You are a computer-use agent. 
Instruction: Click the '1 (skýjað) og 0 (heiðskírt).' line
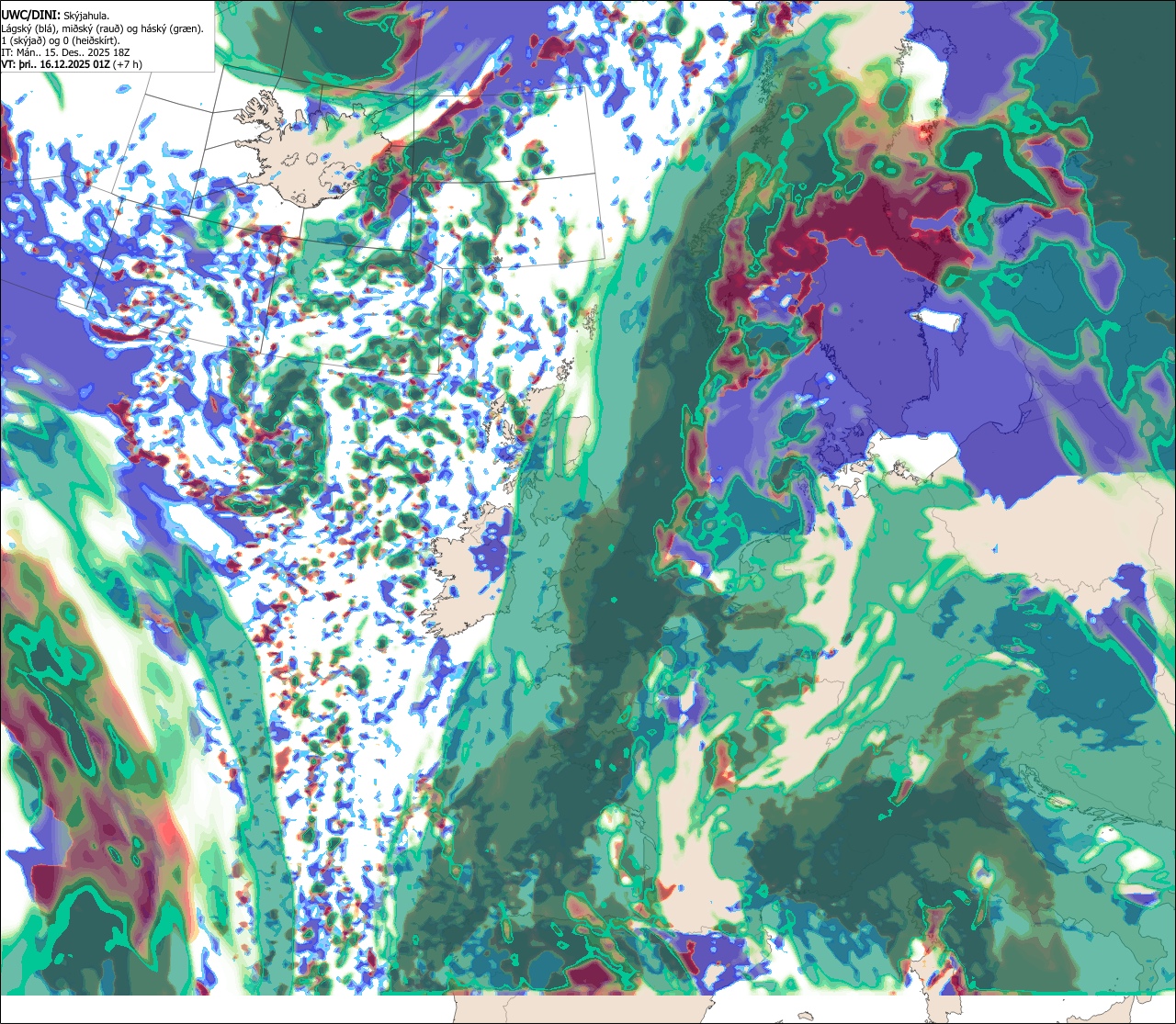tap(61, 40)
